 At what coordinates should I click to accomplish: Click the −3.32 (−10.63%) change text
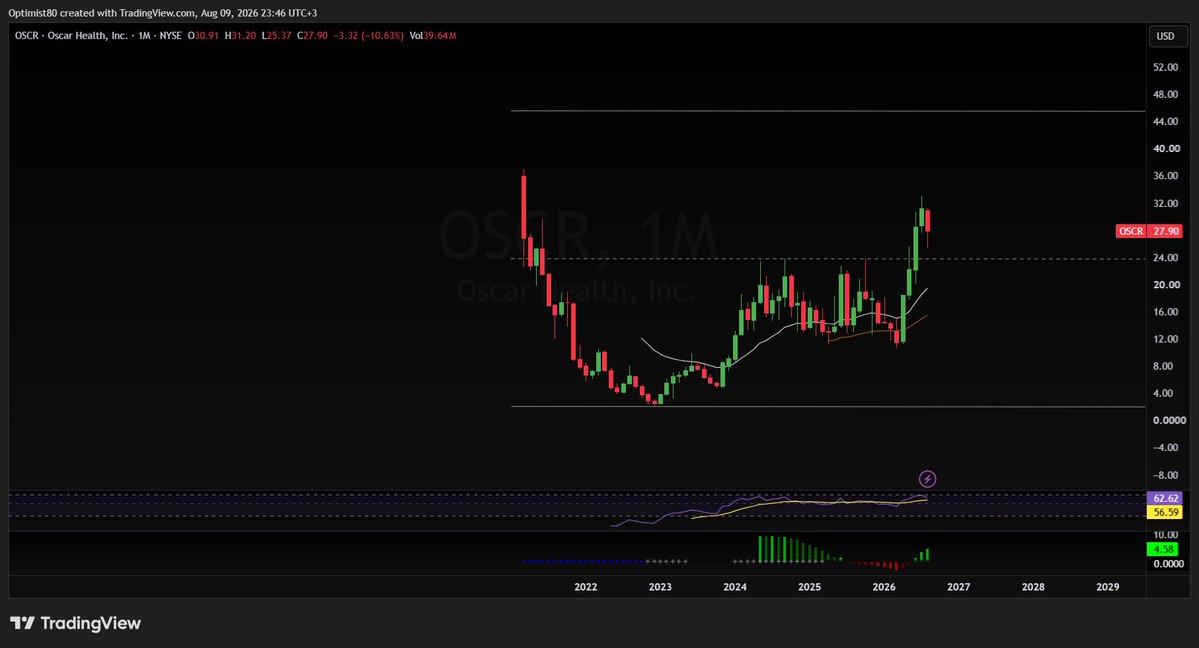[x=369, y=35]
